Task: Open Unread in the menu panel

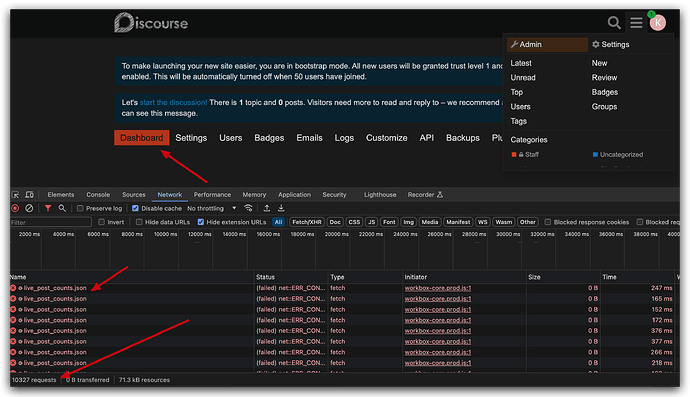Action: (523, 78)
